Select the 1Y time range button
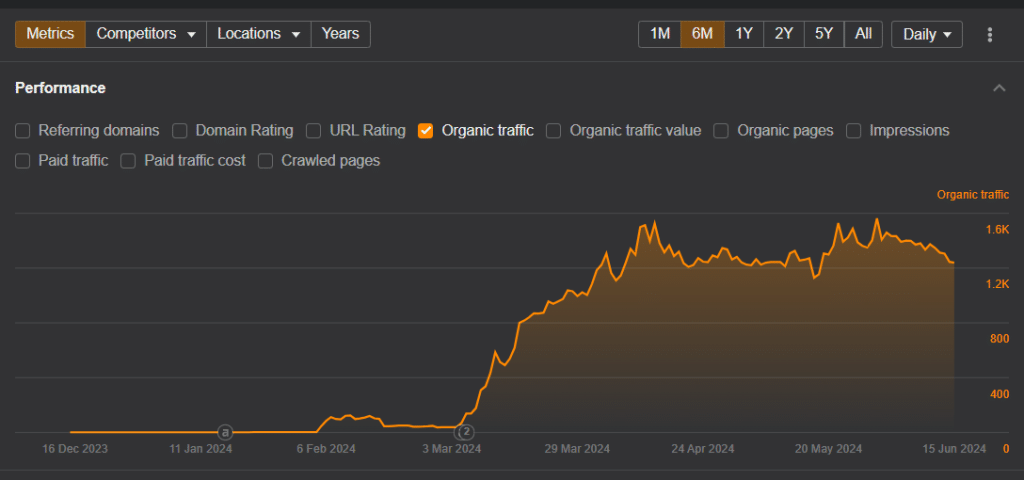1024x480 pixels. [x=744, y=34]
